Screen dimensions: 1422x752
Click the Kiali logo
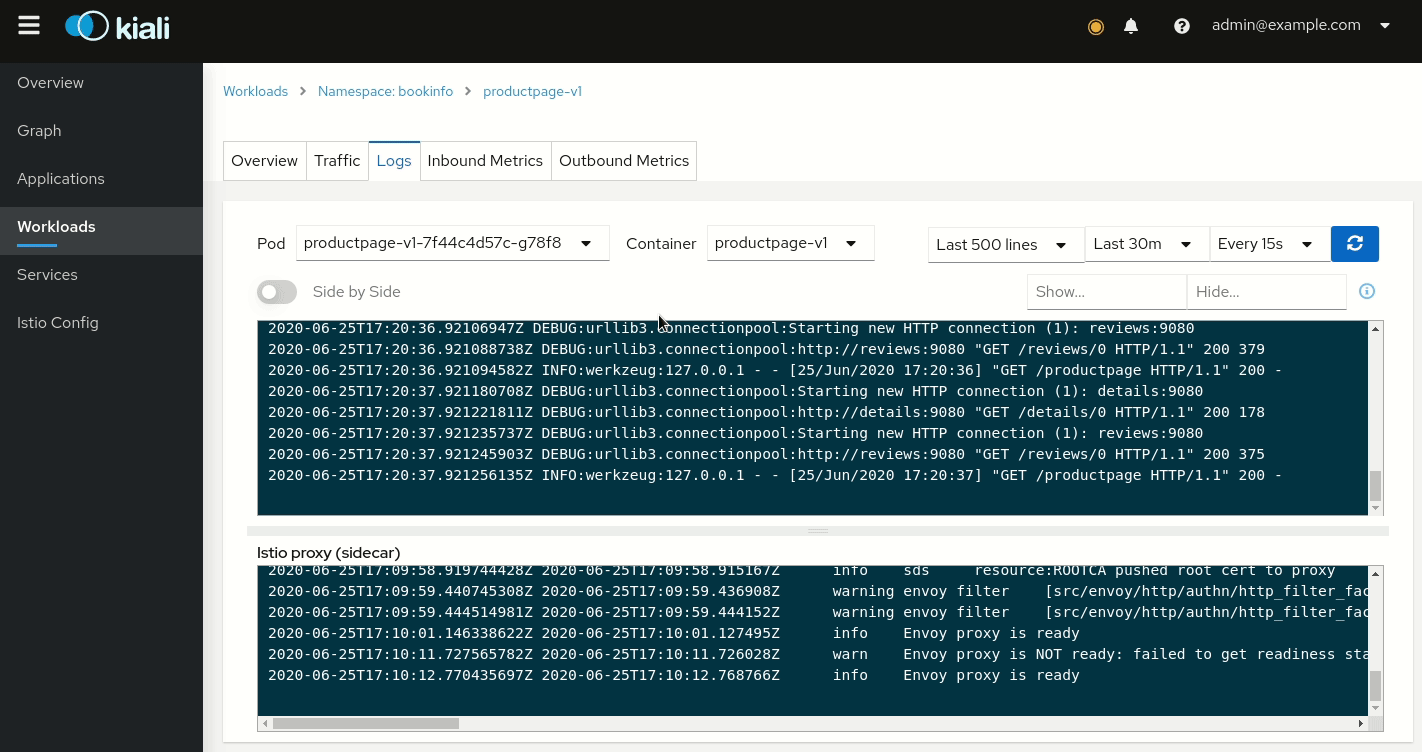click(117, 26)
